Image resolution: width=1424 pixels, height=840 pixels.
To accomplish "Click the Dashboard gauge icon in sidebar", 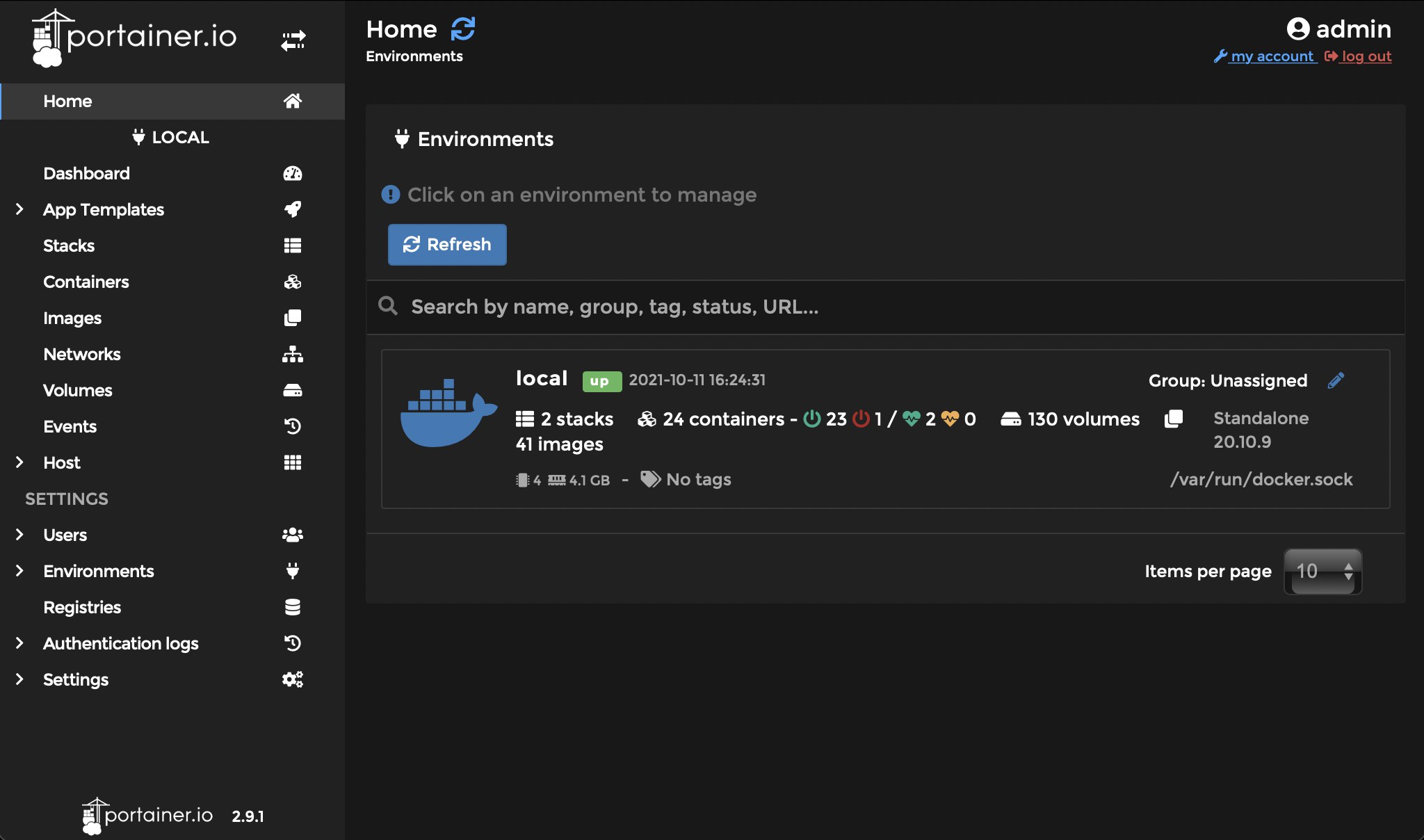I will click(x=293, y=173).
